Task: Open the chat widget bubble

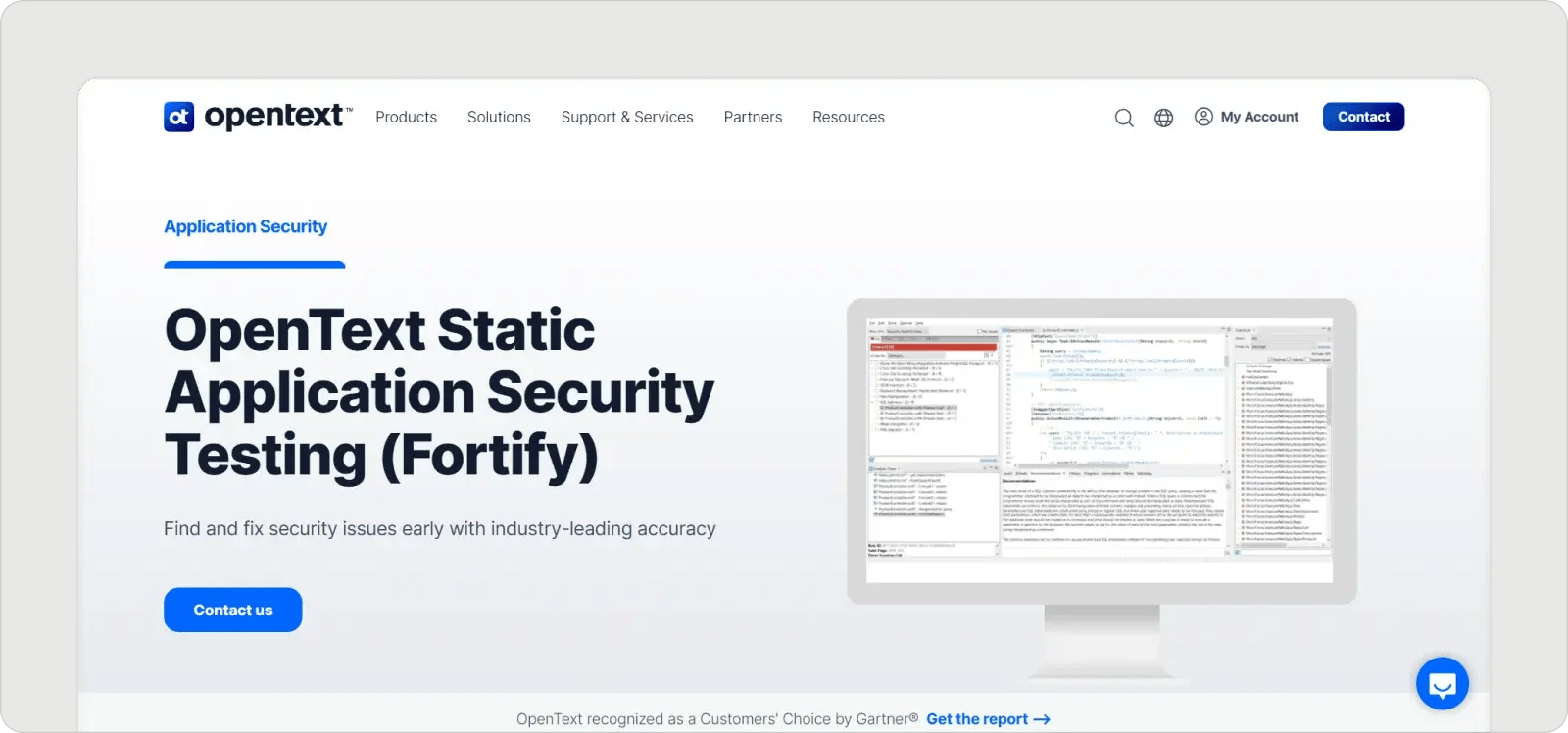Action: point(1443,684)
